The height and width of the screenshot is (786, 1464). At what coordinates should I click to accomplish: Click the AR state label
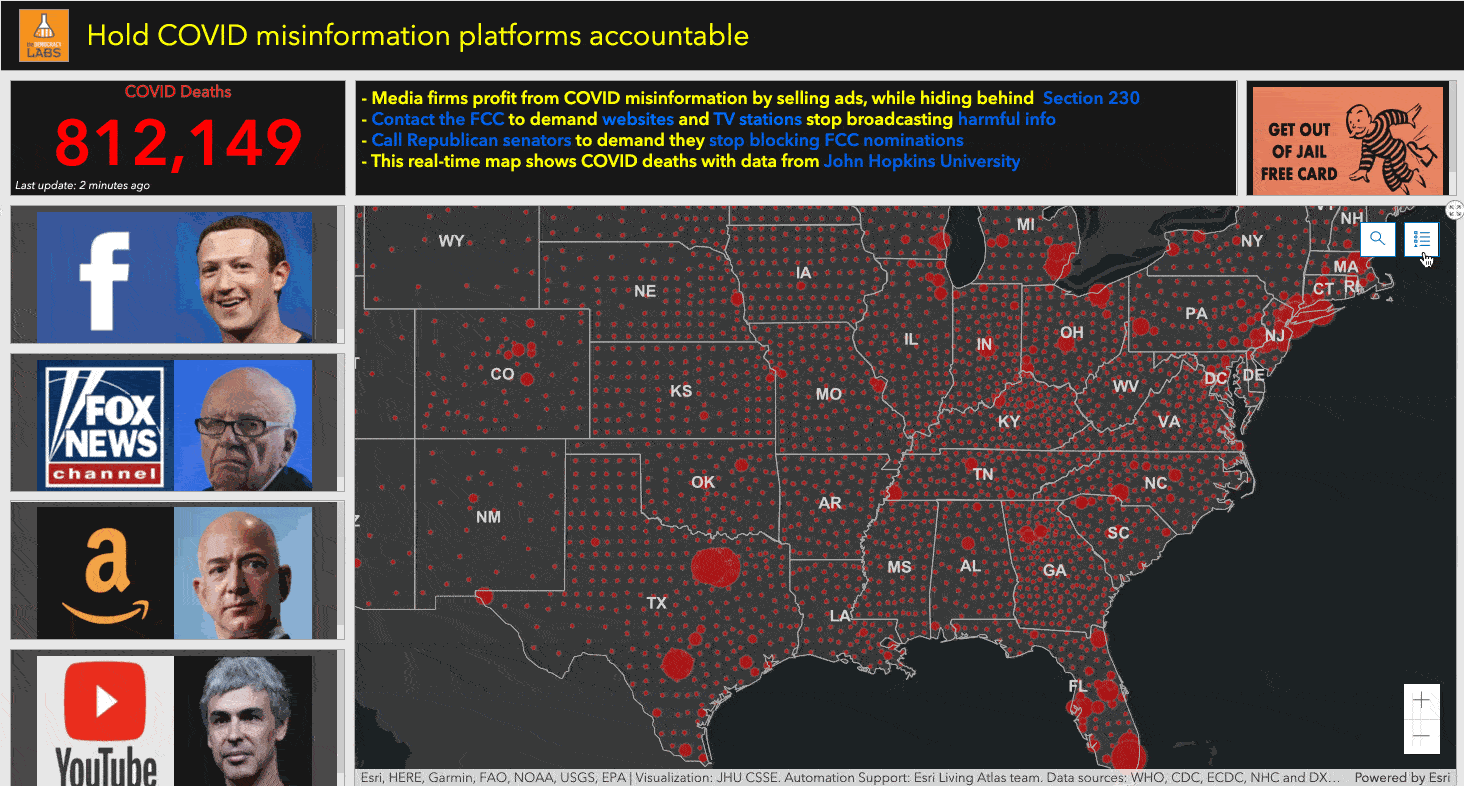(x=829, y=503)
